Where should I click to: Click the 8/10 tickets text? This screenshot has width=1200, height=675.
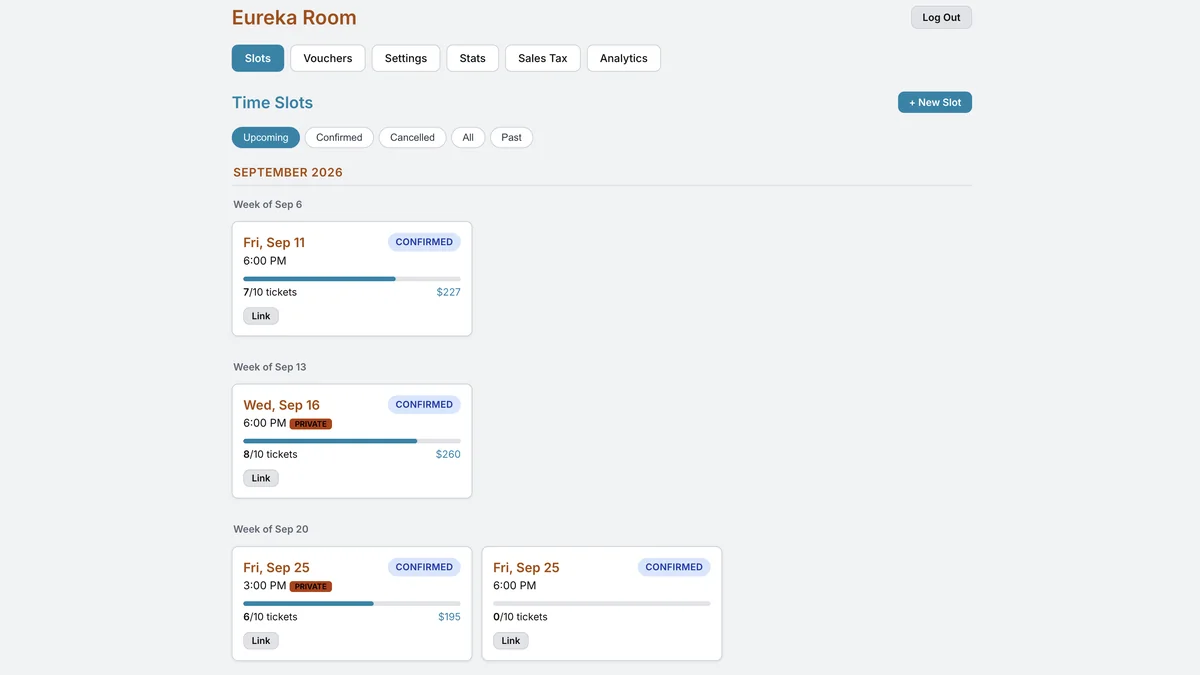(x=270, y=454)
